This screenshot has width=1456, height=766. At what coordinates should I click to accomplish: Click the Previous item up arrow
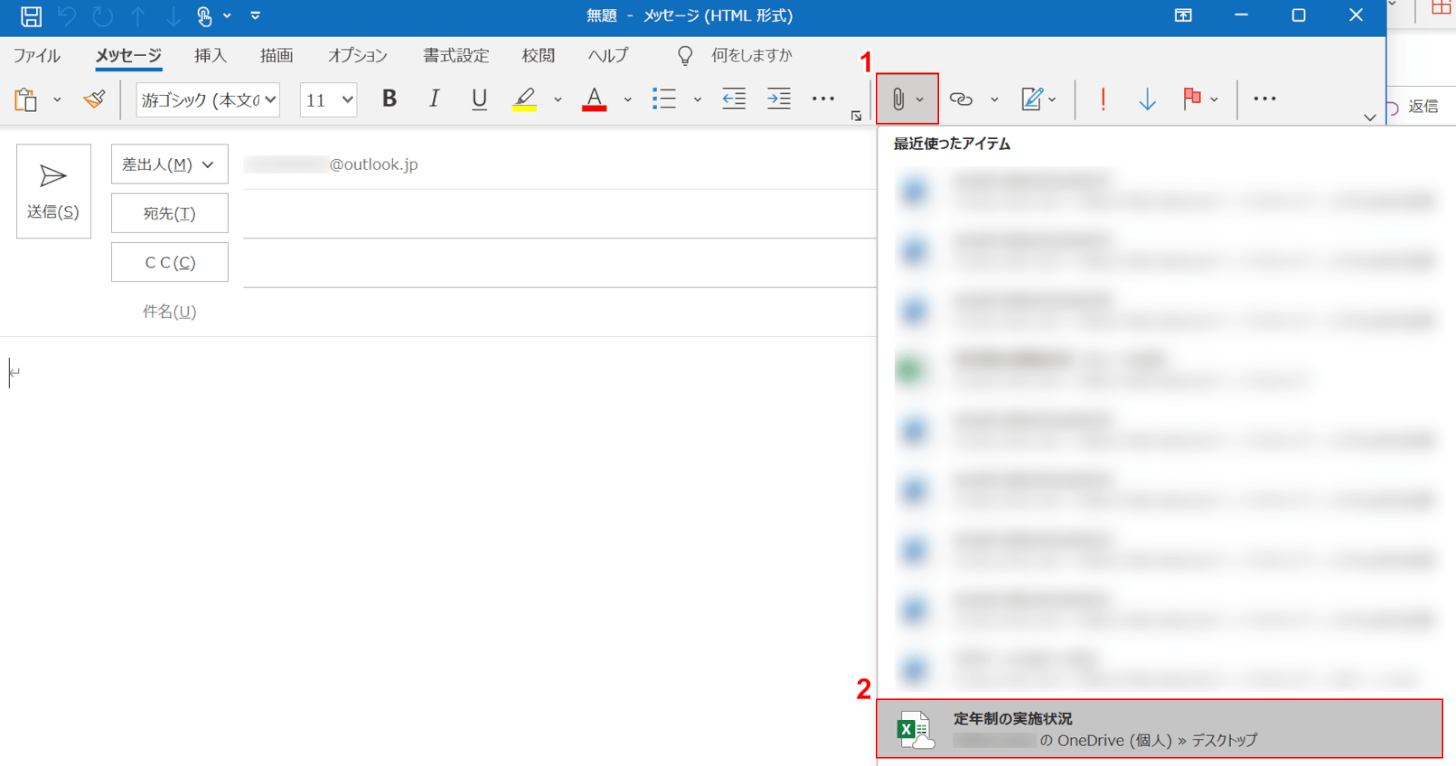138,15
